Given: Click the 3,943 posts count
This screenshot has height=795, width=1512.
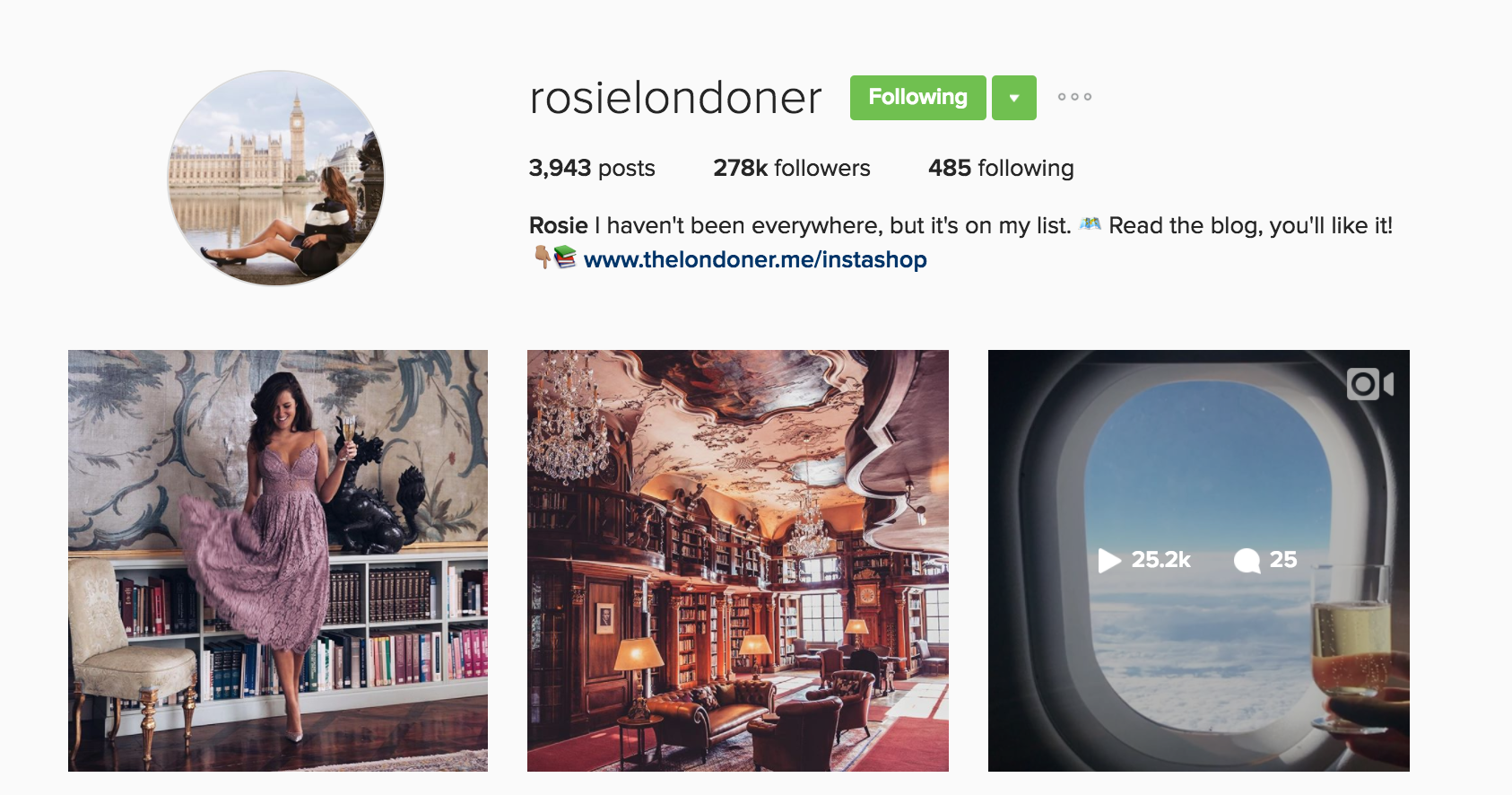Looking at the screenshot, I should coord(592,168).
